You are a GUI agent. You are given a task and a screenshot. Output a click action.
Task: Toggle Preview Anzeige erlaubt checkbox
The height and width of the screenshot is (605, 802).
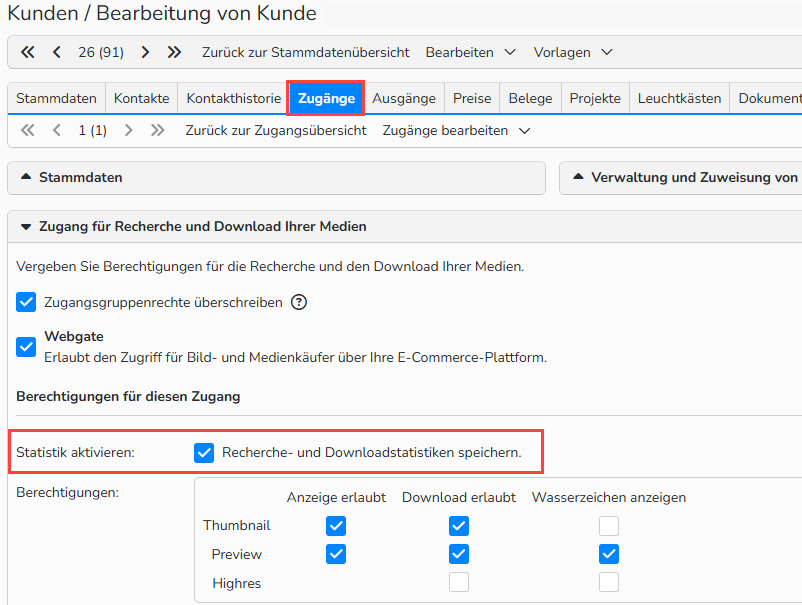click(336, 554)
